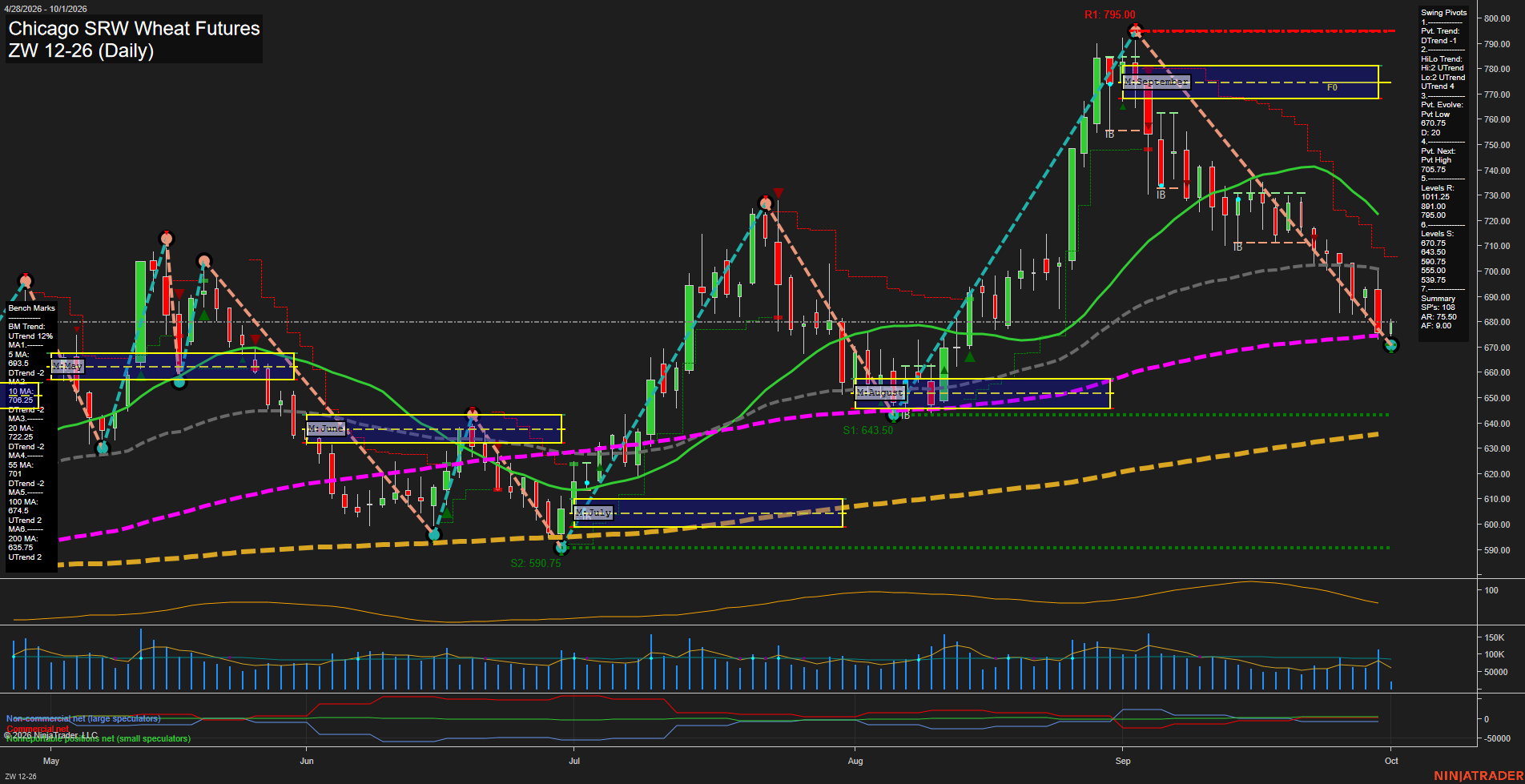The height and width of the screenshot is (784, 1525).
Task: Click the 200 MA: 635.75 entry
Action: tap(22, 544)
